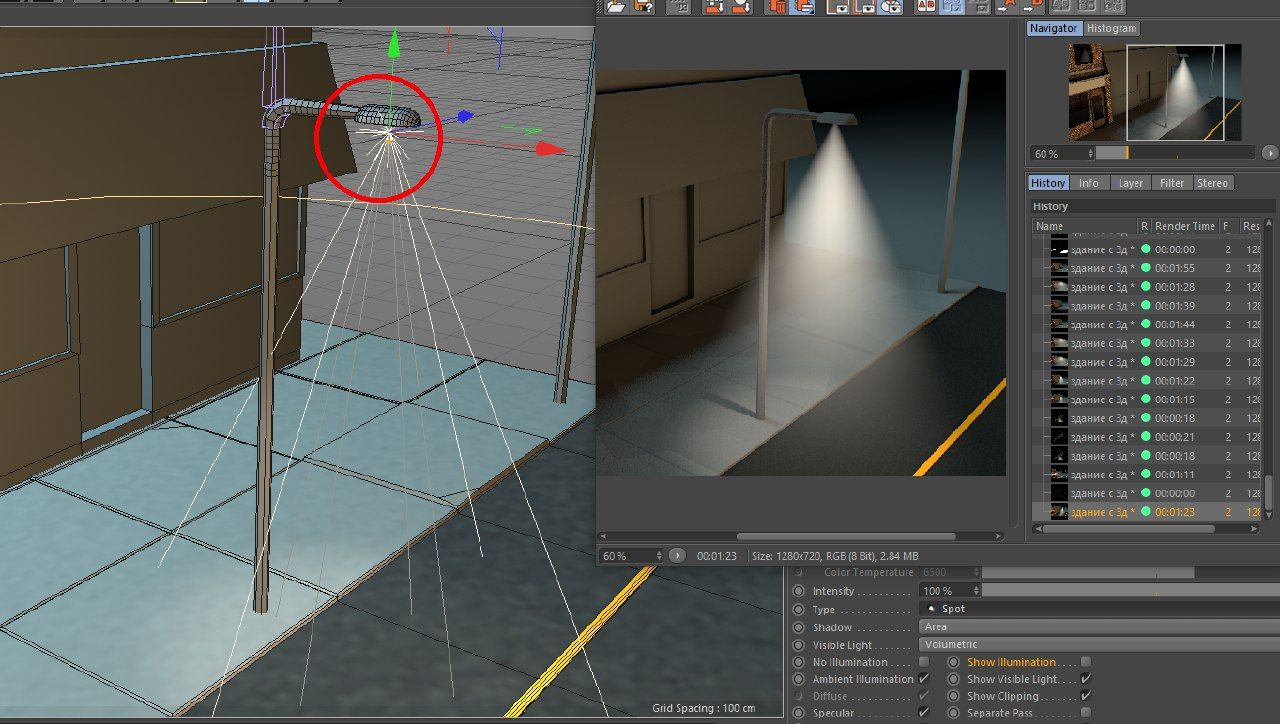Open the light Type dropdown showing Spot
The image size is (1280, 724).
[x=1099, y=609]
